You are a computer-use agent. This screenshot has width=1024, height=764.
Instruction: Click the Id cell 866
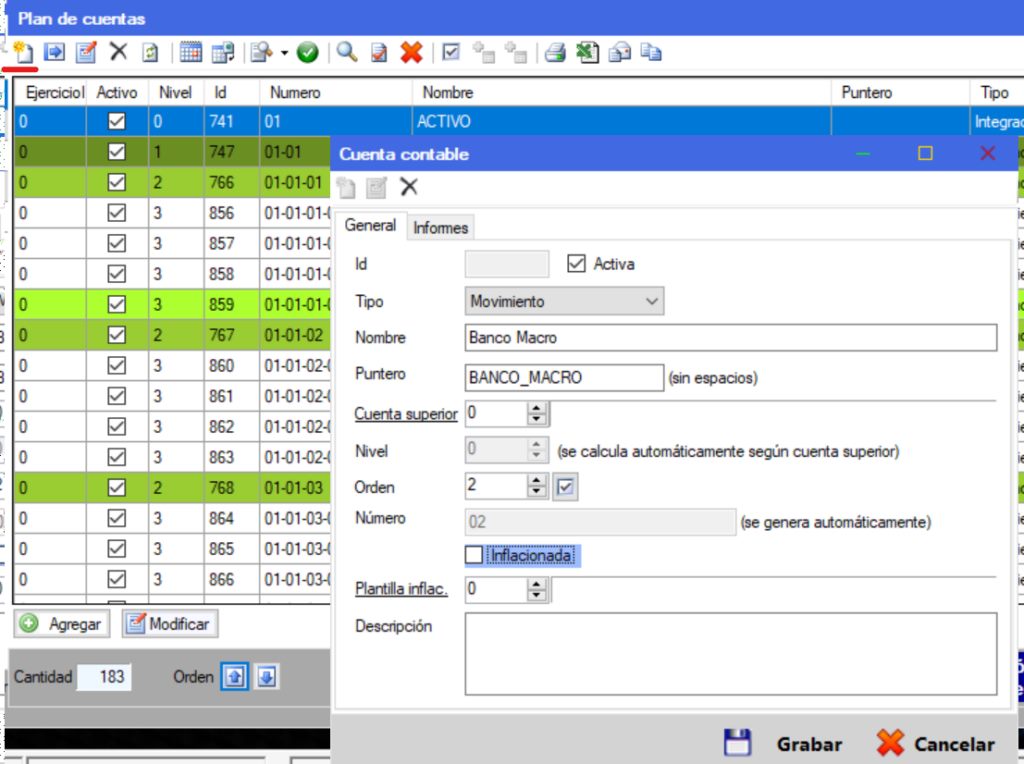pyautogui.click(x=232, y=579)
